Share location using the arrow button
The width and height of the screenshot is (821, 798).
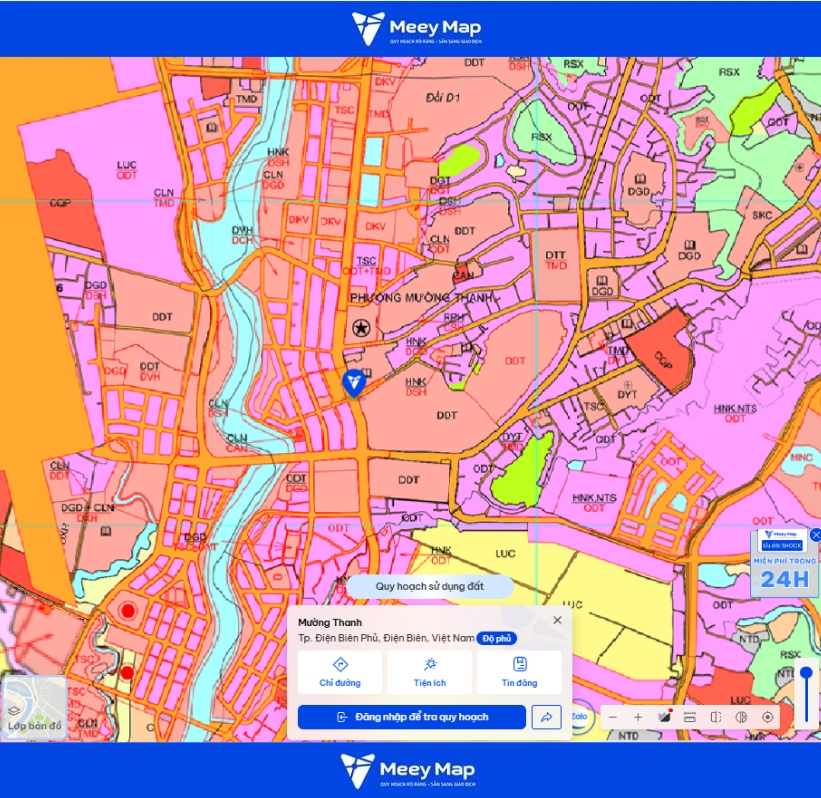tap(546, 717)
